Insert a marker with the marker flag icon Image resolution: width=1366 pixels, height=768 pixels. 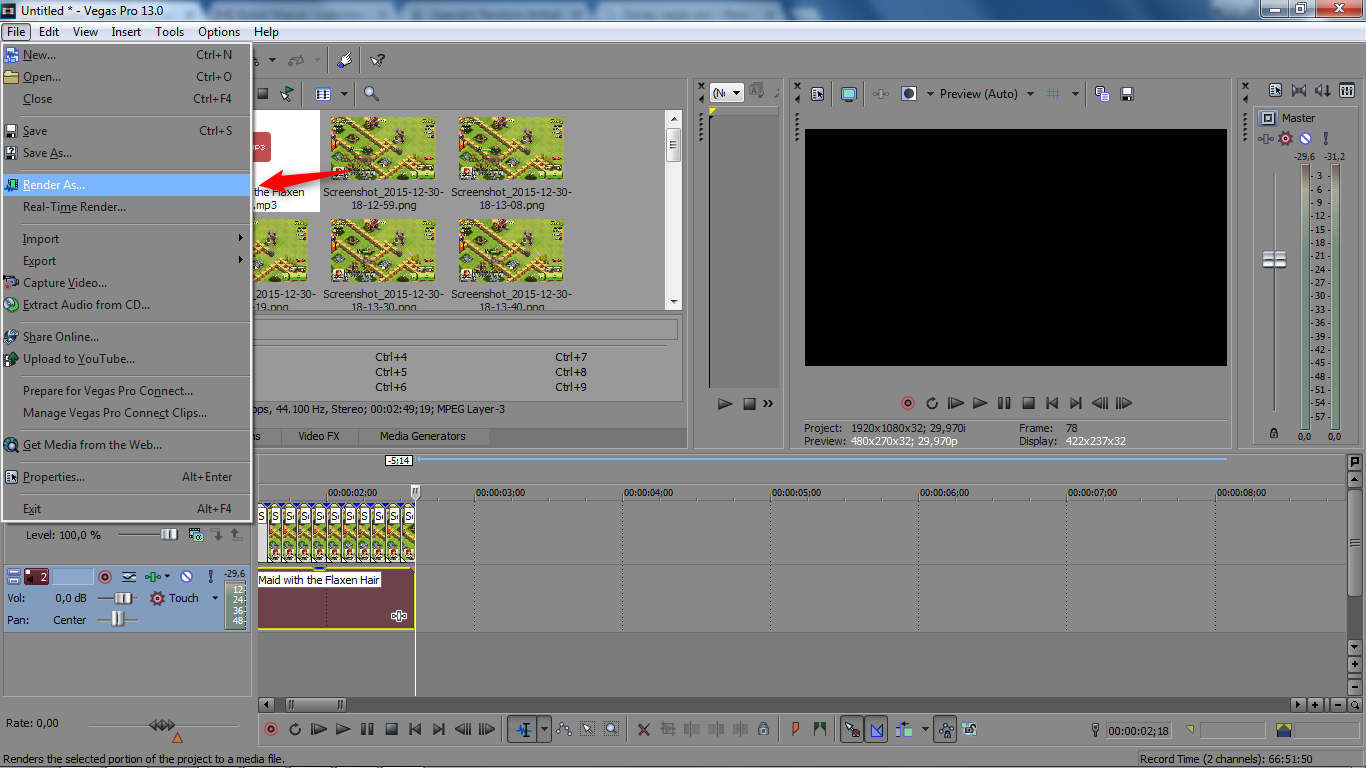click(x=796, y=730)
